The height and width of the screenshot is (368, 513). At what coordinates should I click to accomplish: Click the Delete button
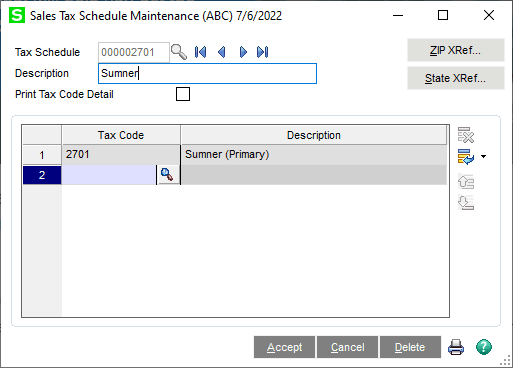click(x=410, y=347)
